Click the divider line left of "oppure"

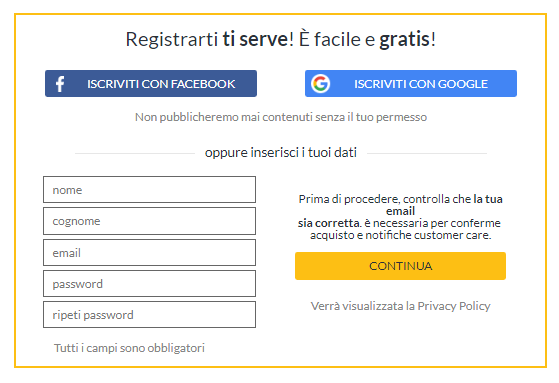[x=135, y=153]
